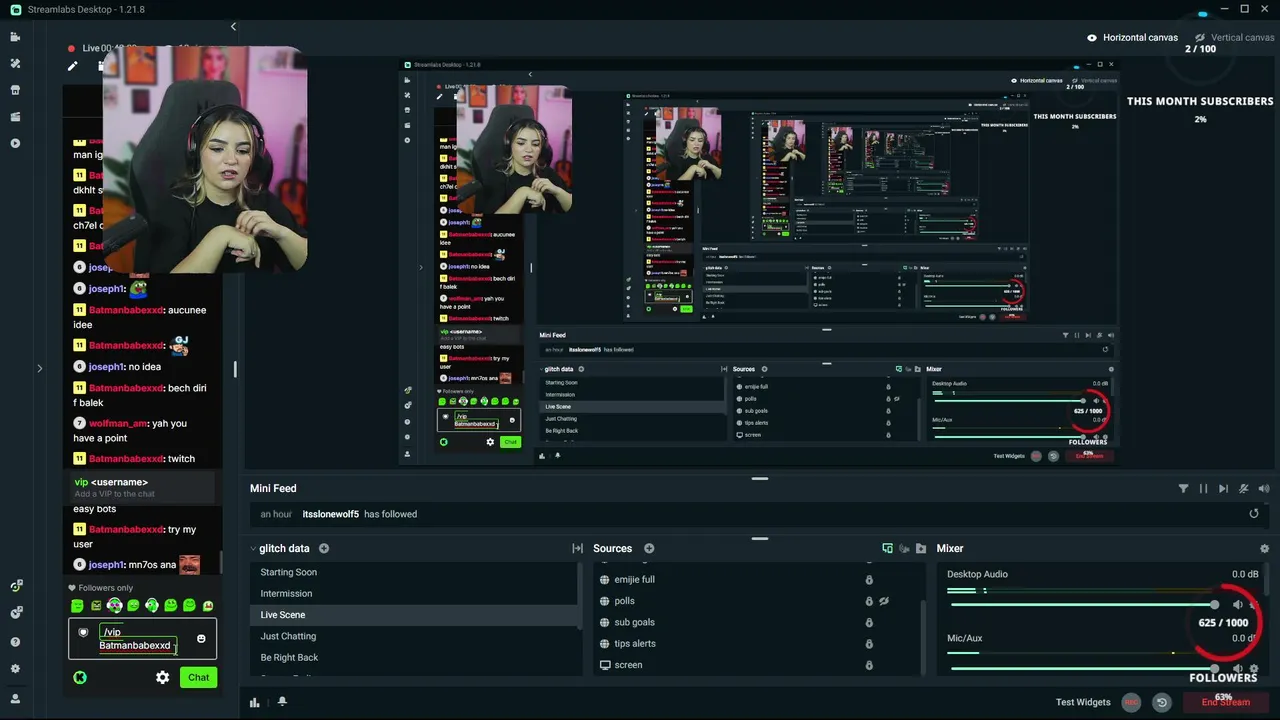Mute Desktop Audio in the Mixer

pyautogui.click(x=1238, y=605)
